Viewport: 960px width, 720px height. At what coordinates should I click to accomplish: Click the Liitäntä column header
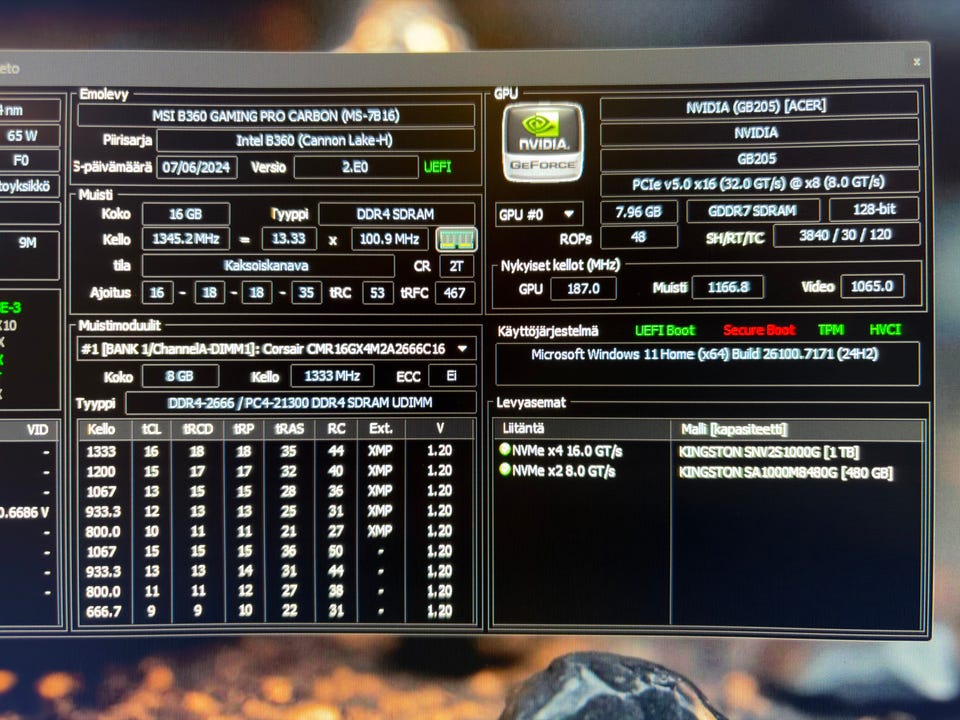pos(581,429)
